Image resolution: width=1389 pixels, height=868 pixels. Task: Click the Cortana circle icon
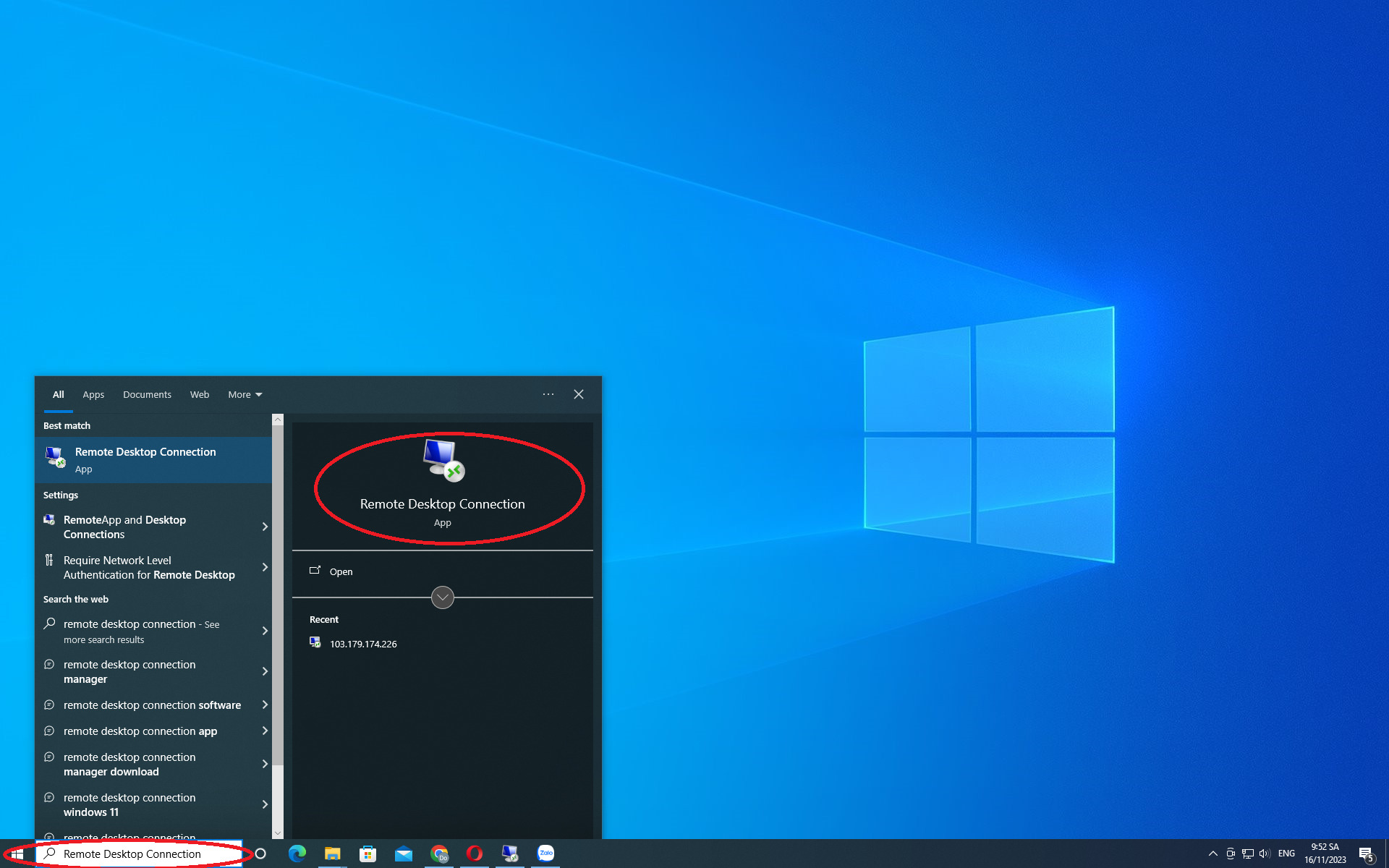pos(261,854)
